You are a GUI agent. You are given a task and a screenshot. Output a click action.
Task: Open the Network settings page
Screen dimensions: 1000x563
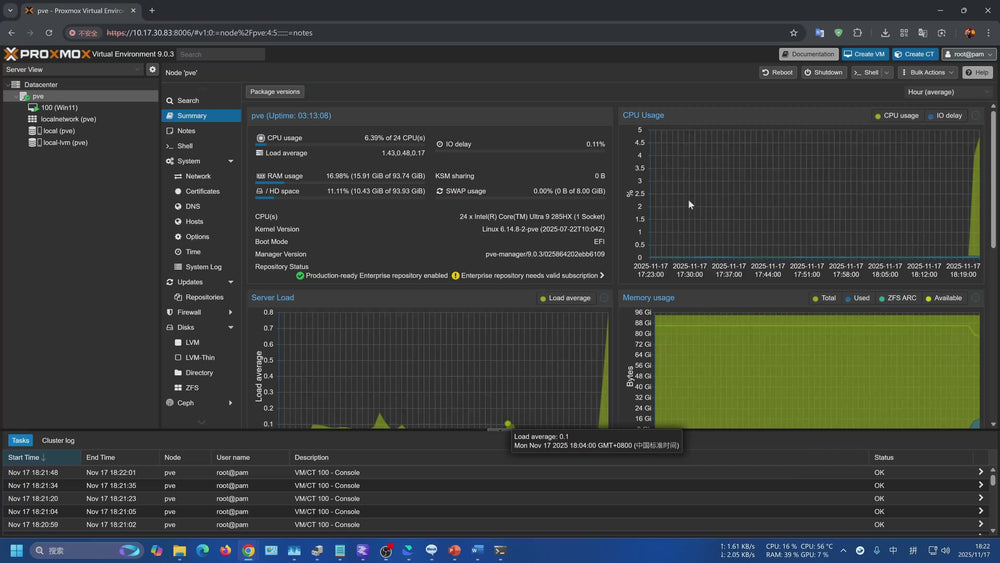[198, 176]
